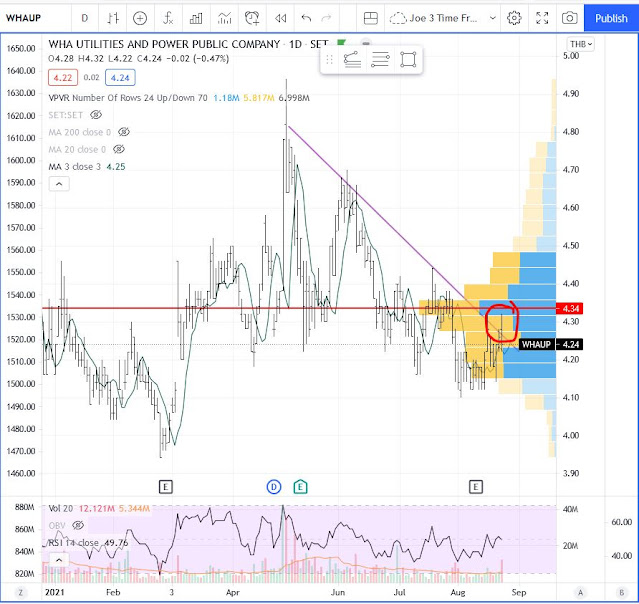Select the RSI 14 close legend
The image size is (639, 604).
(x=73, y=543)
